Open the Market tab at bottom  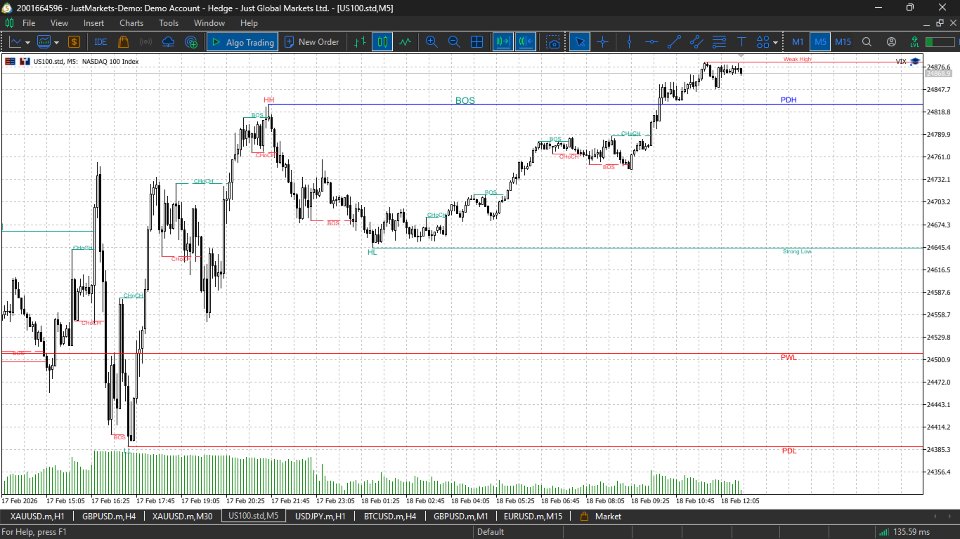(x=601, y=516)
